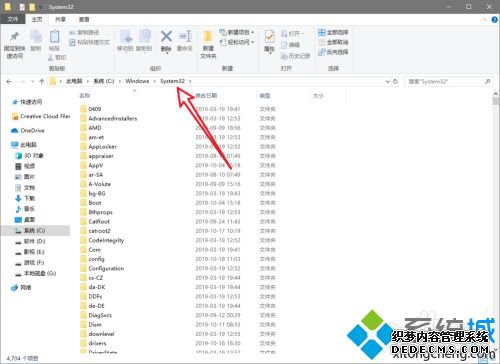Viewport: 500px width, 364px height.
Task: Click Copy path (复制路径) in ribbon
Action: pyautogui.click(x=84, y=32)
